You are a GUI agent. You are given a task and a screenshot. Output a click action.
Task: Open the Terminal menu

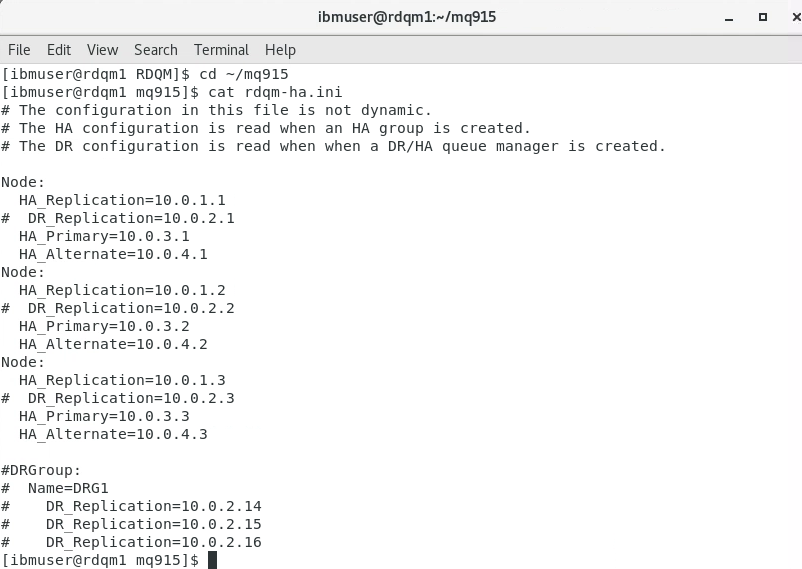point(221,50)
